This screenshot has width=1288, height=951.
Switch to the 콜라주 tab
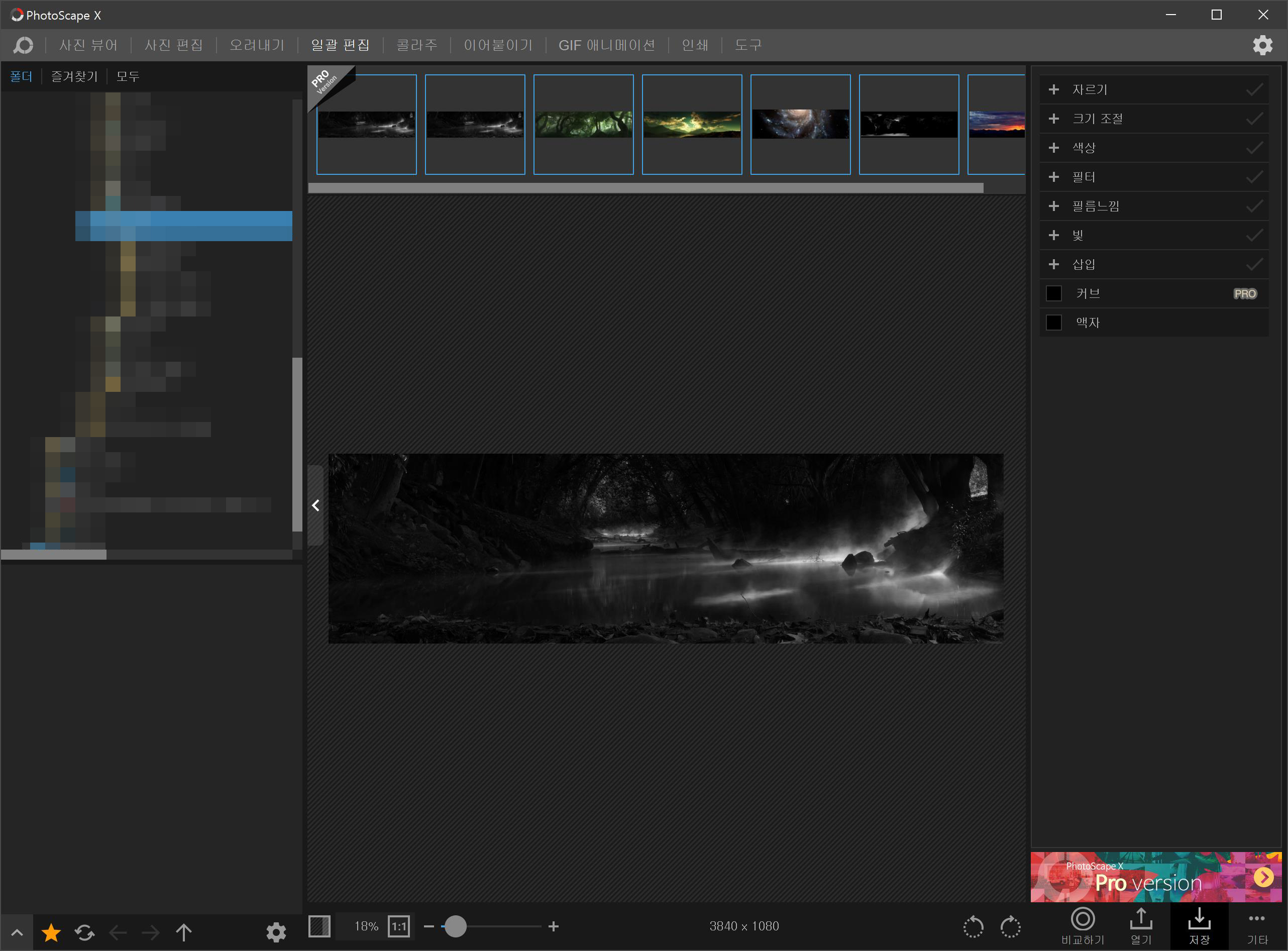click(x=416, y=45)
